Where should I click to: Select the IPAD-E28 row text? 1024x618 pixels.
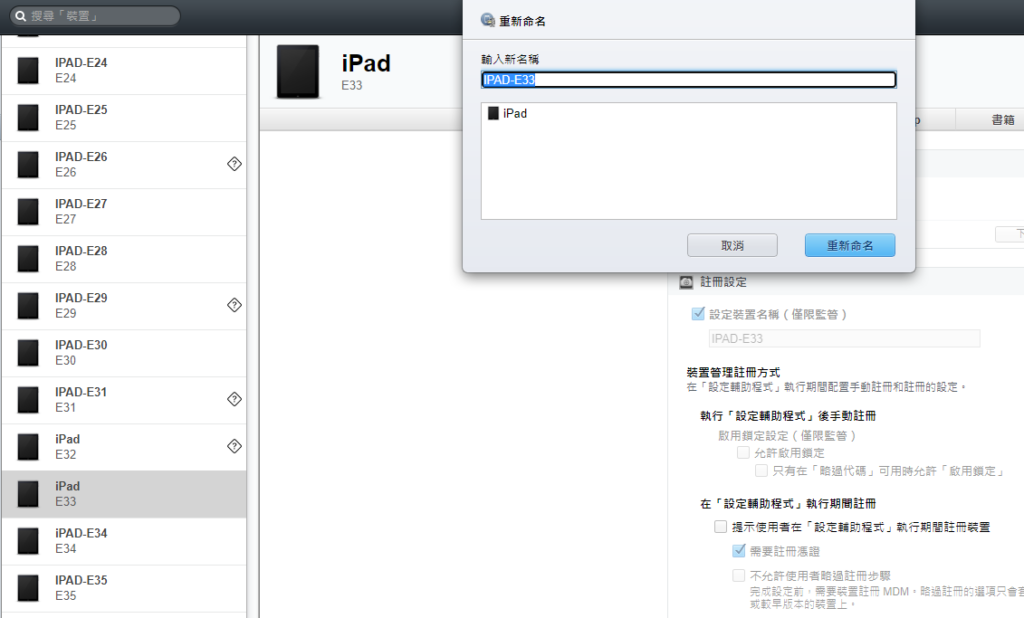click(x=81, y=251)
